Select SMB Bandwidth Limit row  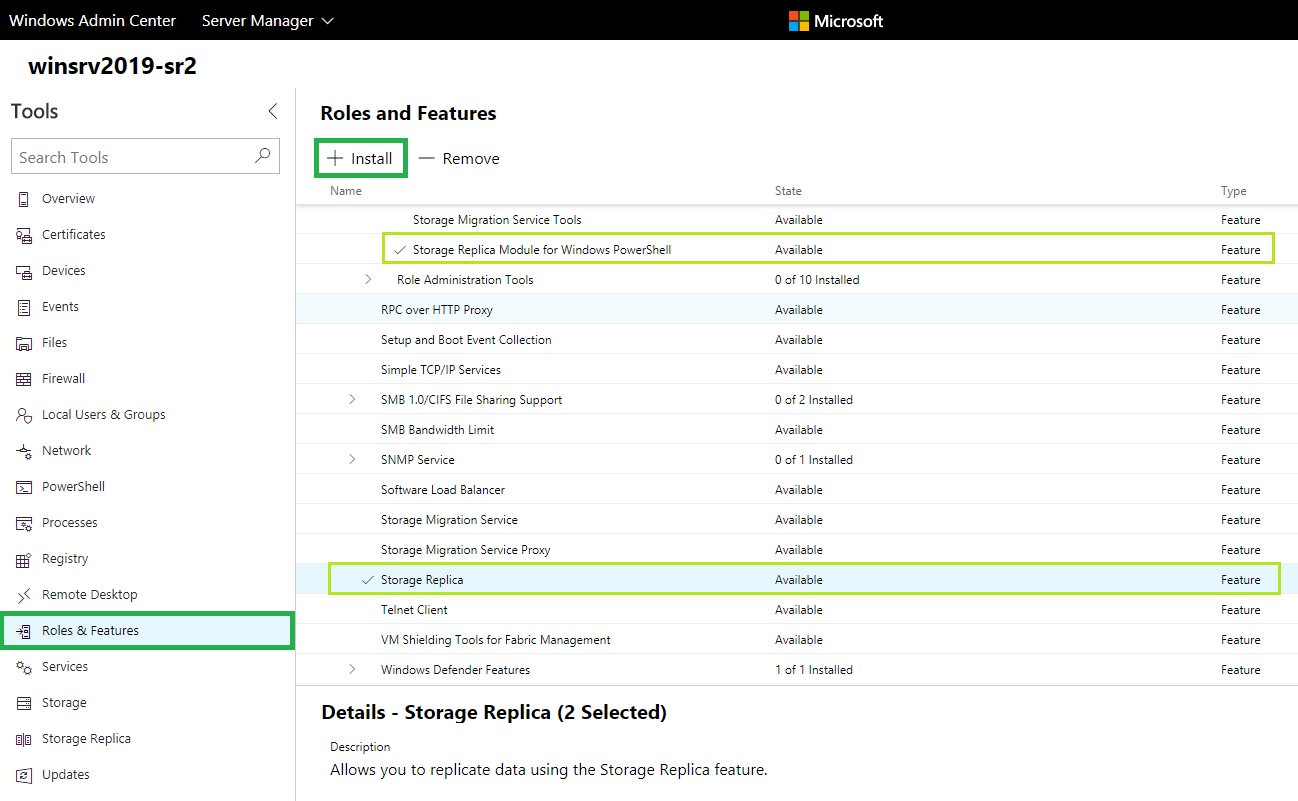click(x=797, y=430)
